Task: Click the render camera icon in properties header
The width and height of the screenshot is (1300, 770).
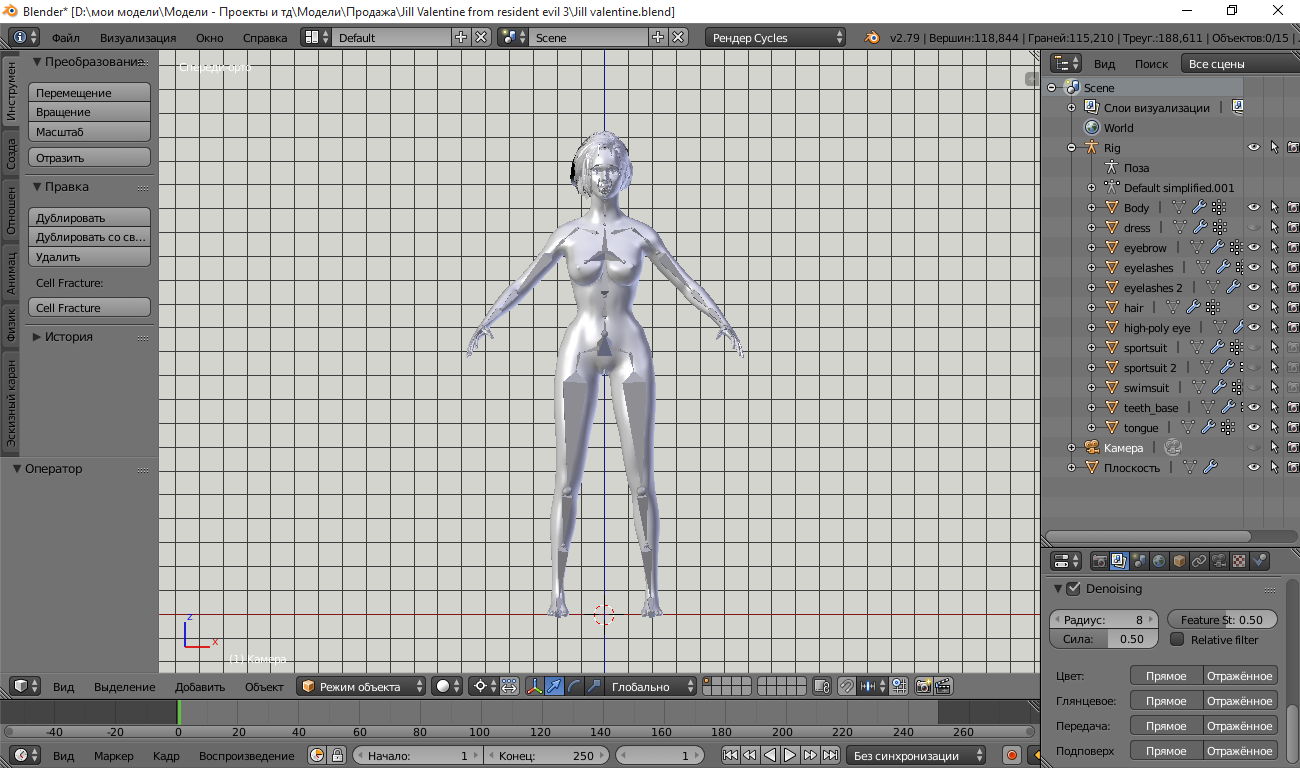Action: click(1100, 560)
